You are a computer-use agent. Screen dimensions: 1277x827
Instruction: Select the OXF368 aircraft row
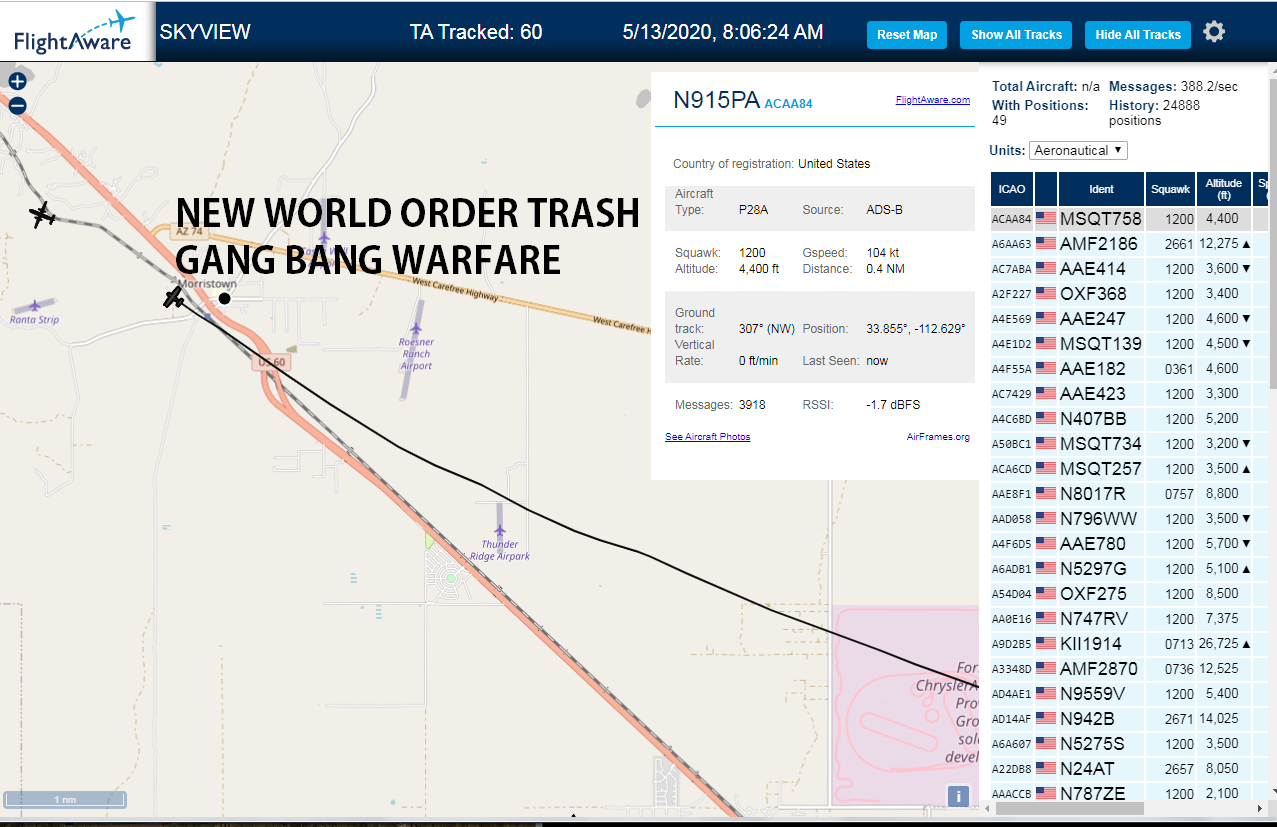tap(1129, 294)
